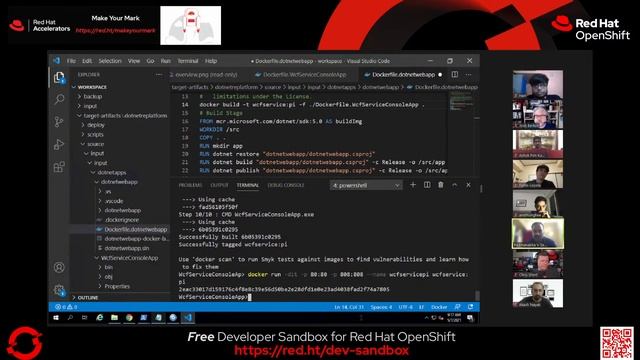This screenshot has height=360, width=640.
Task: Create a new terminal with plus icon
Action: tap(413, 185)
